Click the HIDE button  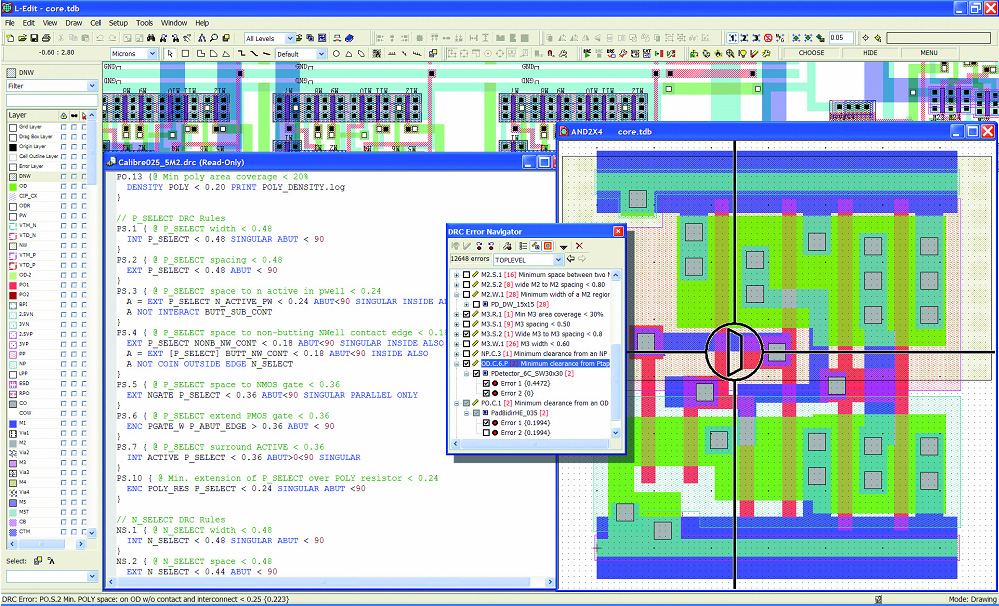tap(870, 53)
